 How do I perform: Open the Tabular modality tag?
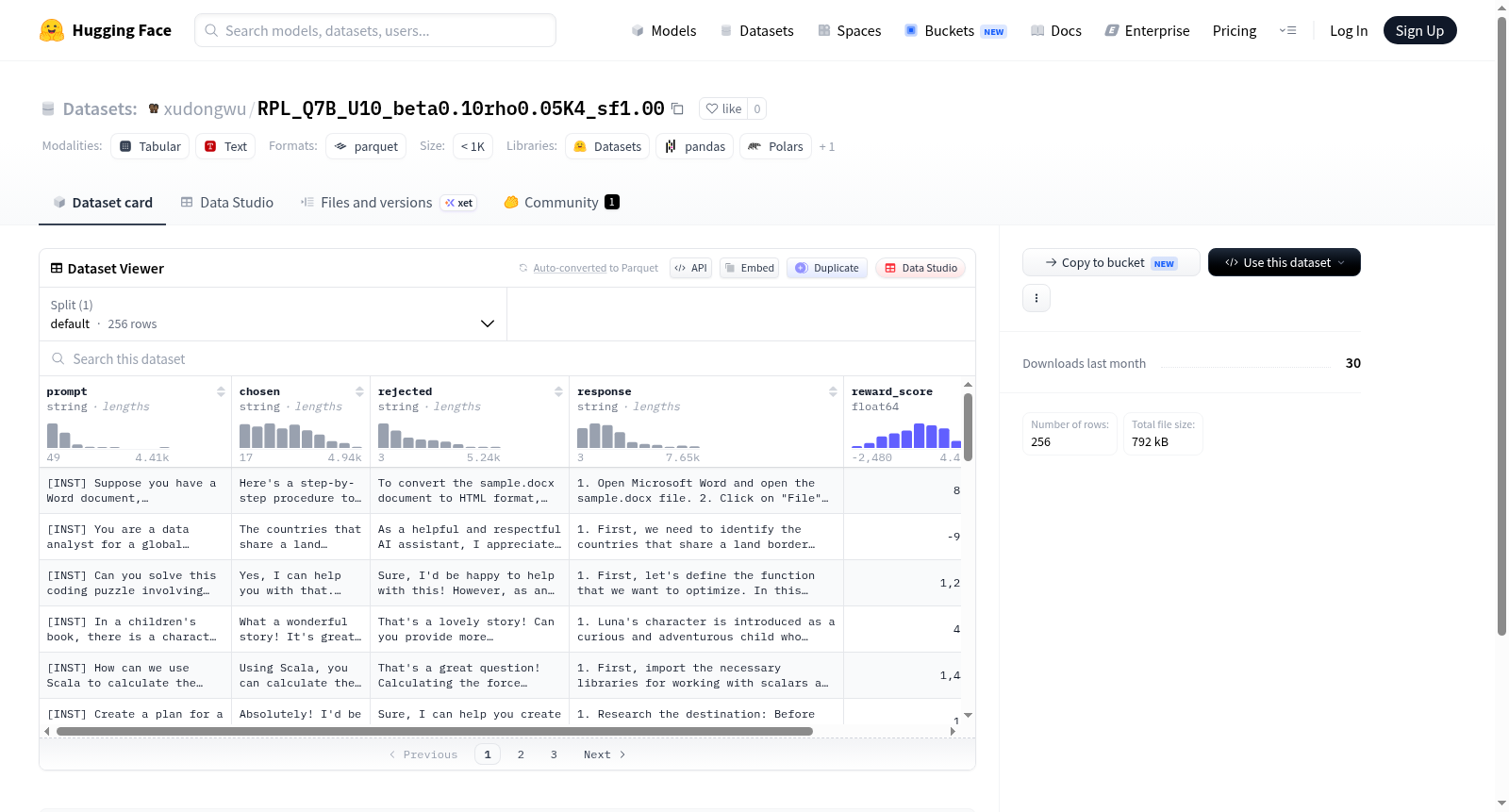150,146
